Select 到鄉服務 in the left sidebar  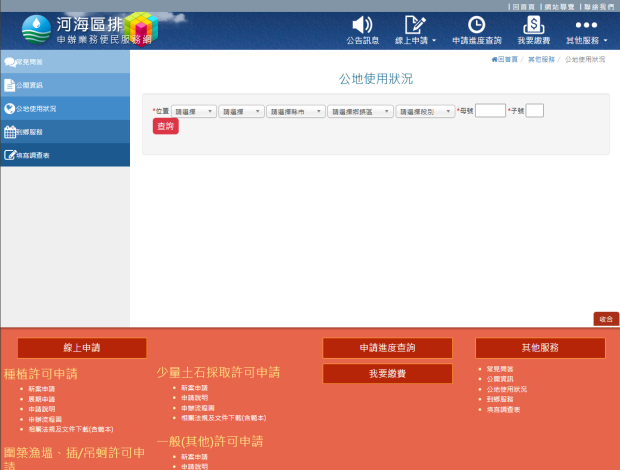tap(65, 132)
